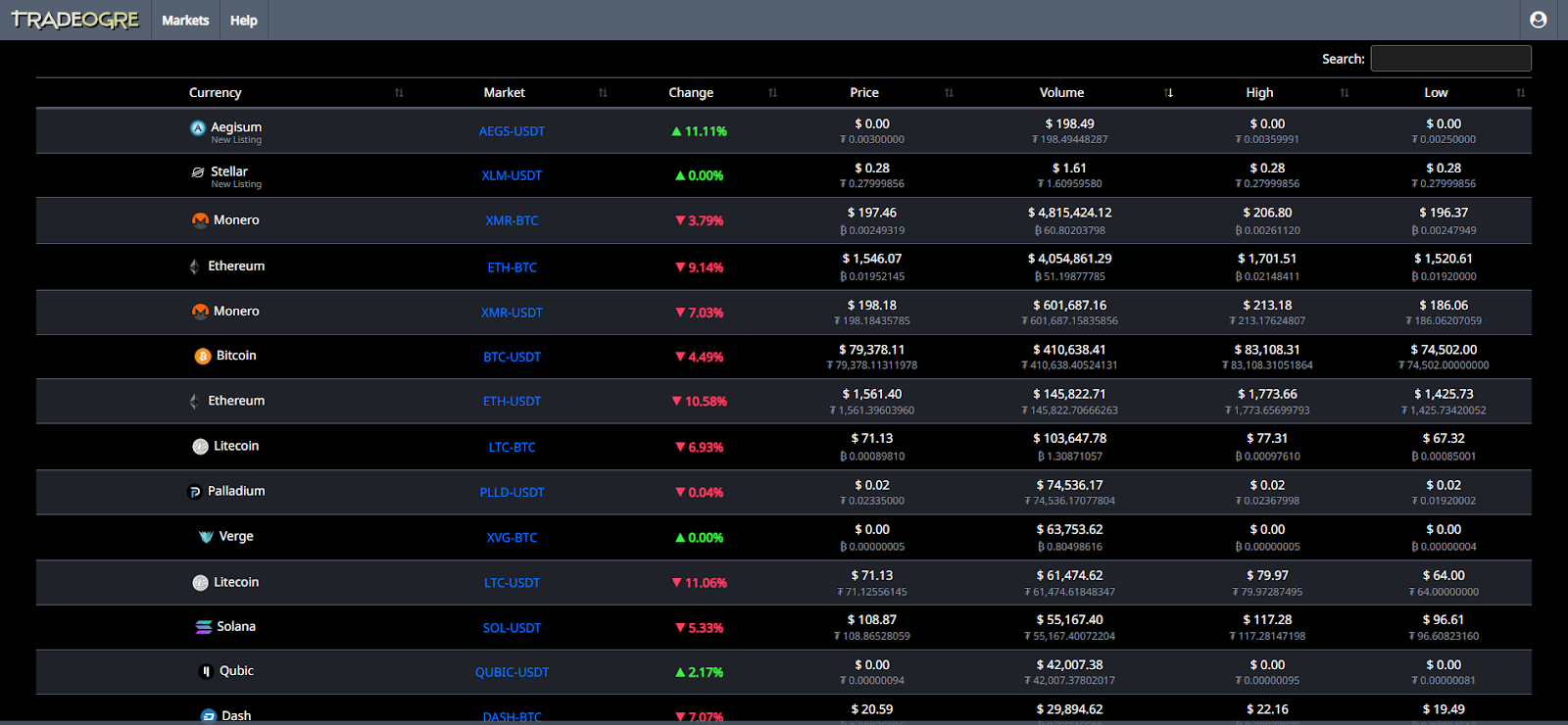Click the Dash coin icon

208,716
